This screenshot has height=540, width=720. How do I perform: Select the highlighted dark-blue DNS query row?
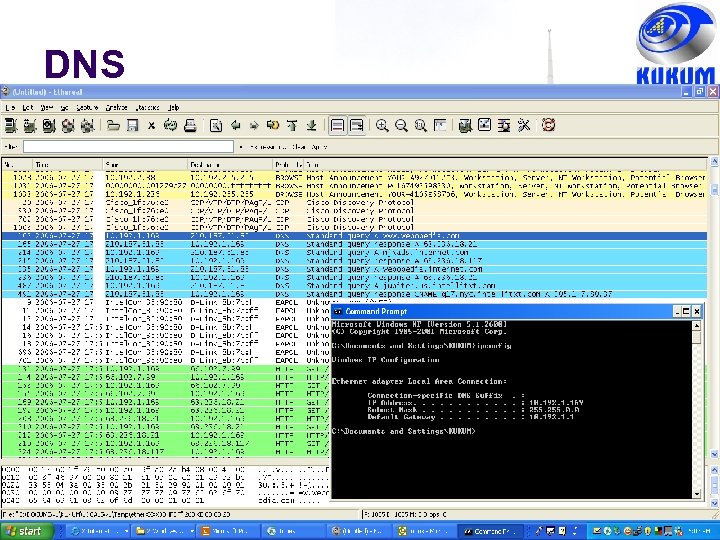click(354, 236)
